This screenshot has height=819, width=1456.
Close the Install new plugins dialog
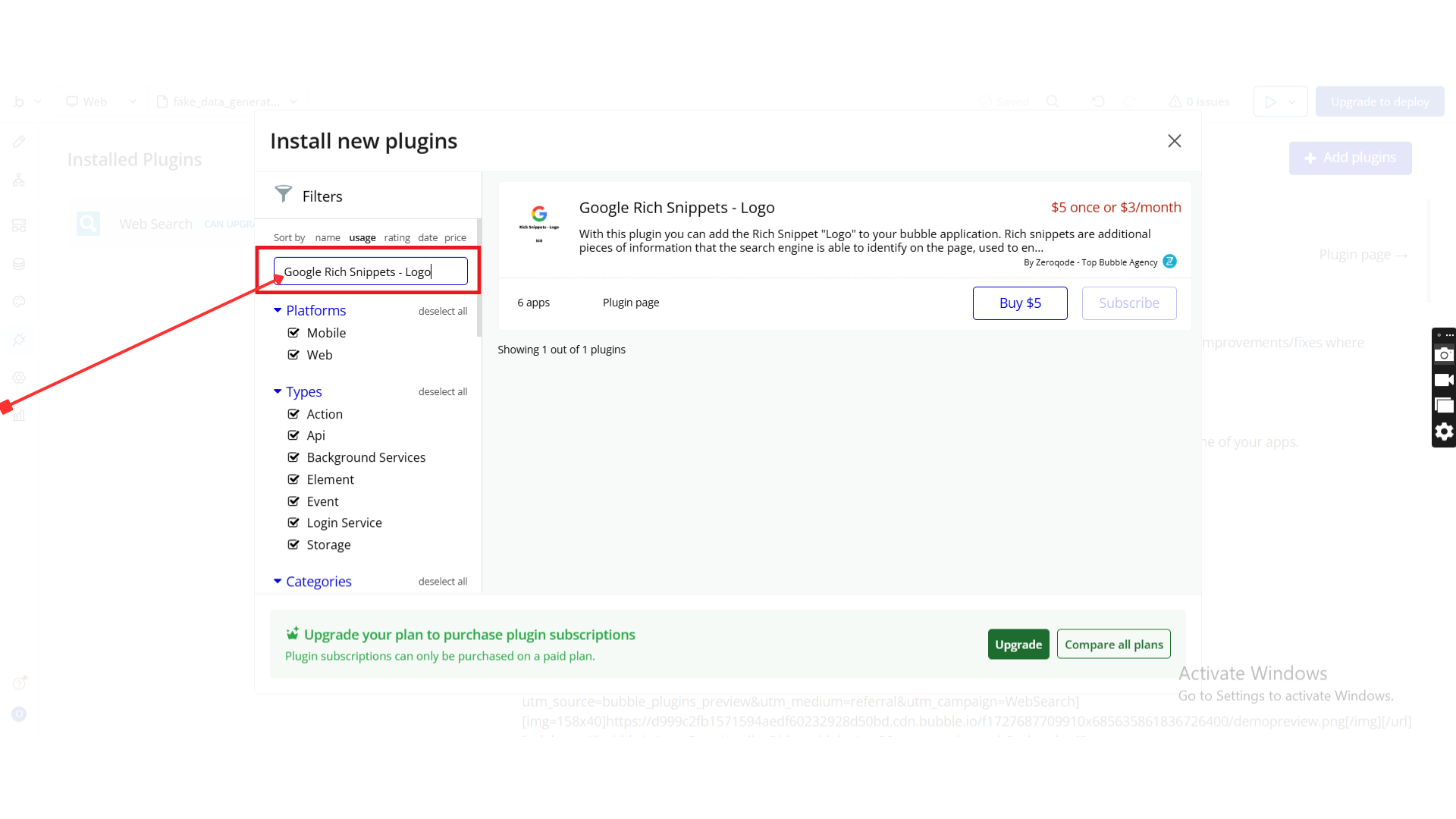click(x=1174, y=141)
